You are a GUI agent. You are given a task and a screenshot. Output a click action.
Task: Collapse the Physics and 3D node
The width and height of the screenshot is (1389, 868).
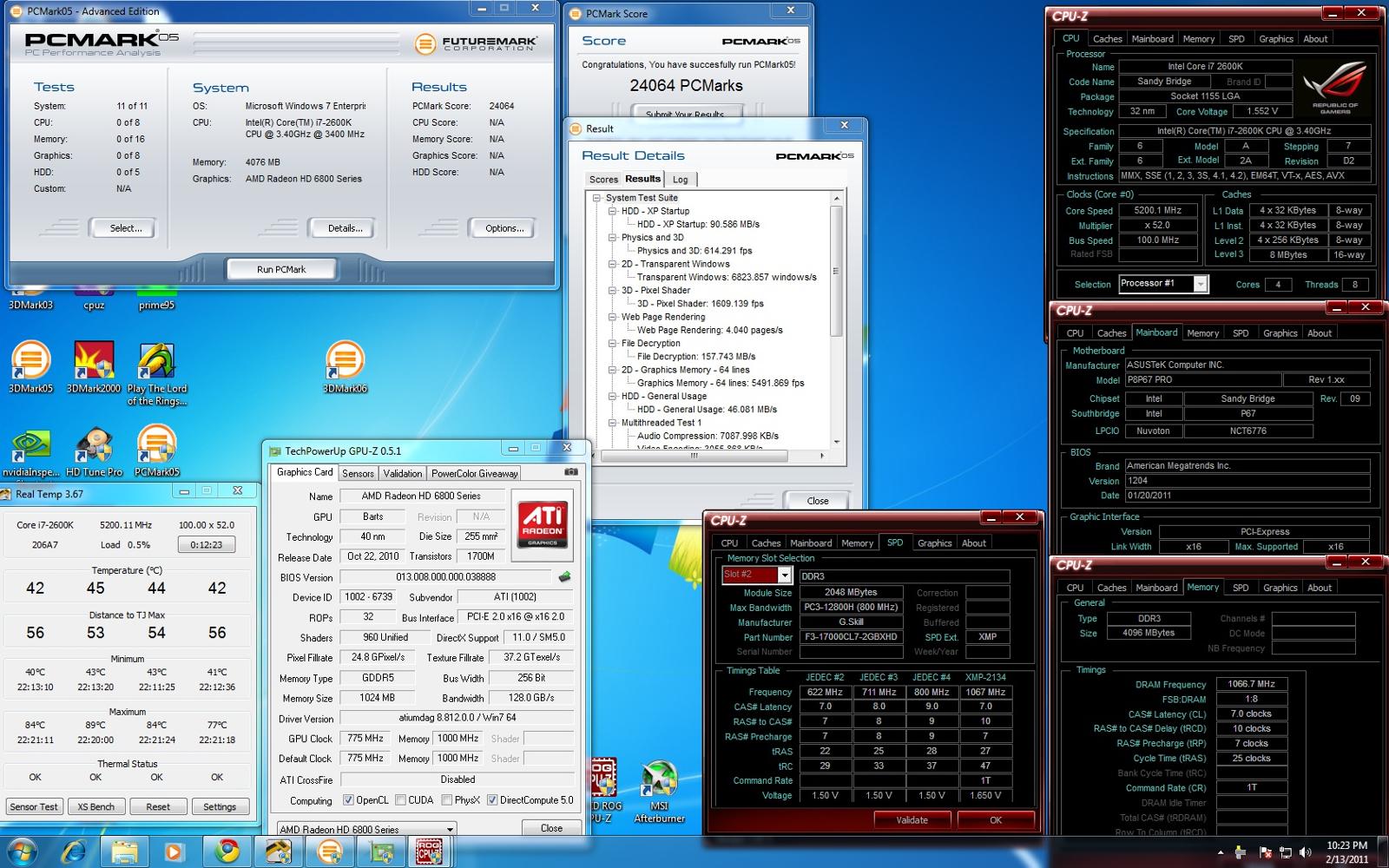(x=612, y=237)
